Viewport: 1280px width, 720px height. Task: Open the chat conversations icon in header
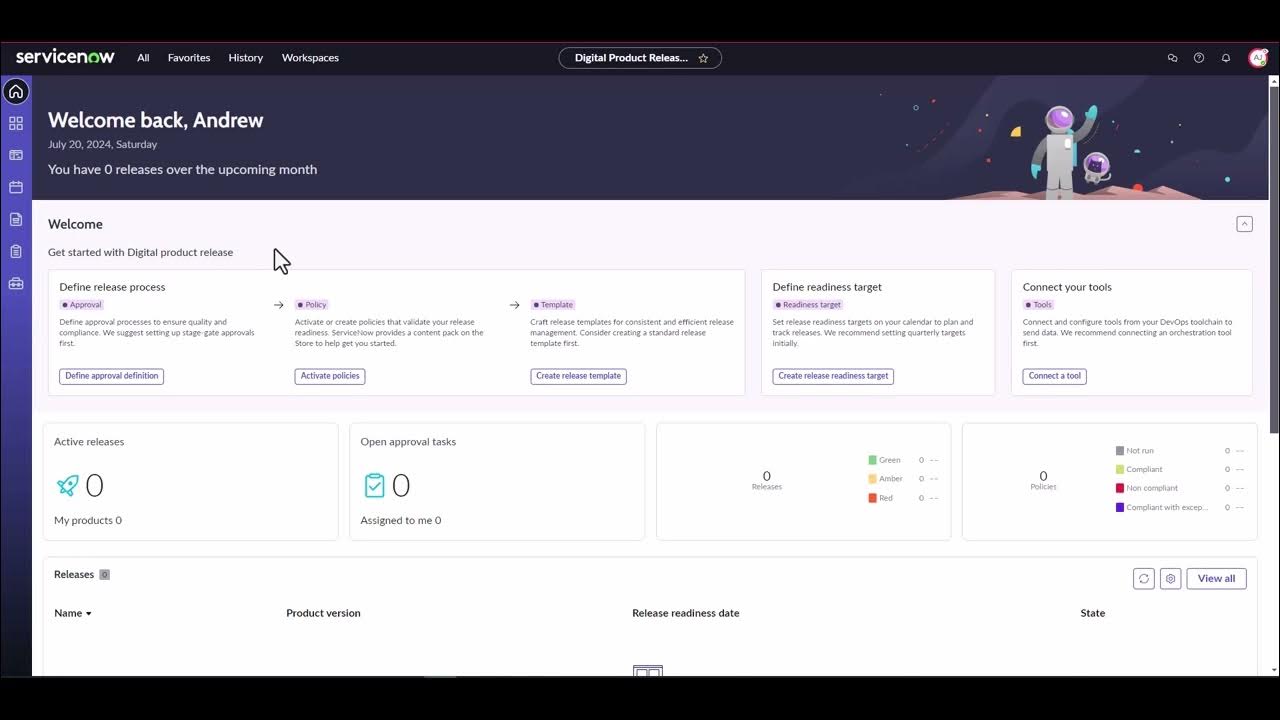point(1172,57)
